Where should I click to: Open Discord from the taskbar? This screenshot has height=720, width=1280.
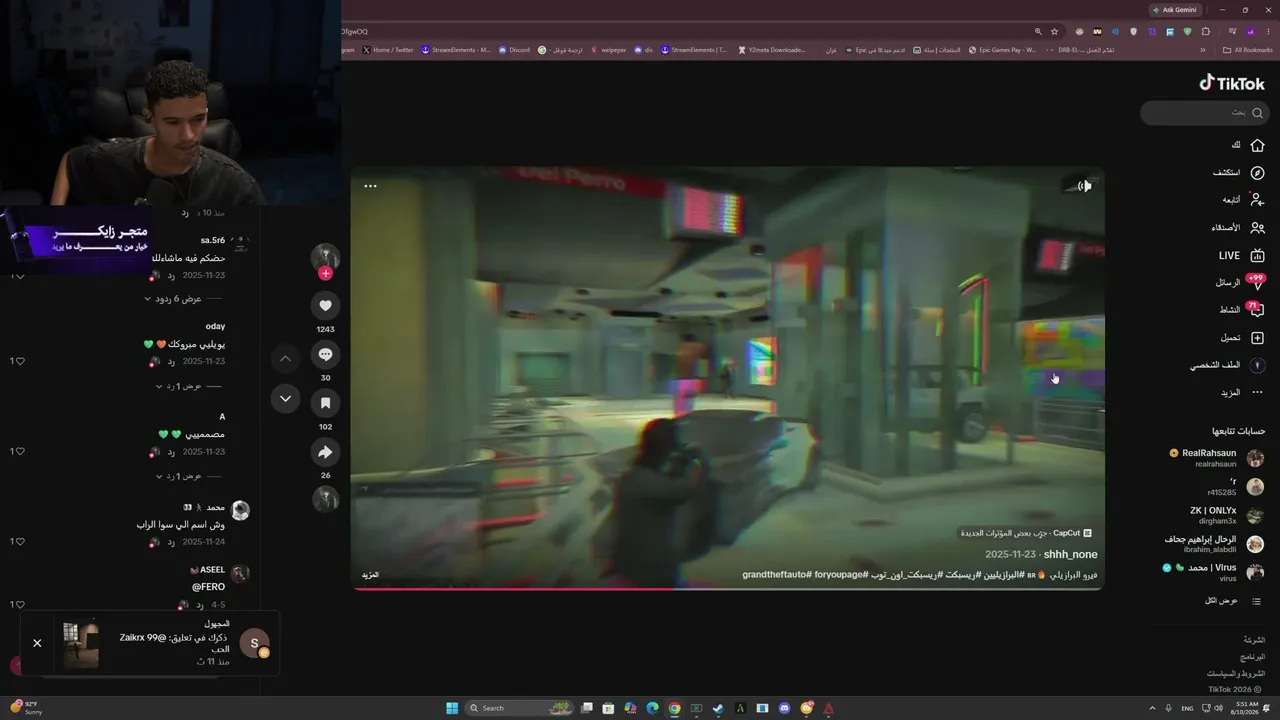[x=784, y=708]
